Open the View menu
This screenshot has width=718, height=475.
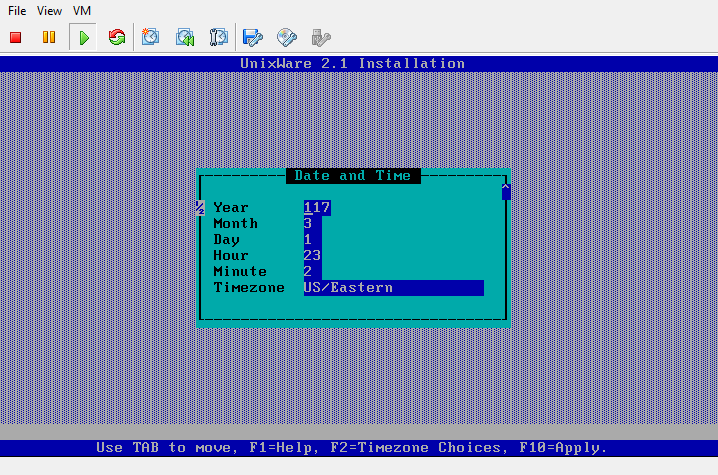click(49, 11)
